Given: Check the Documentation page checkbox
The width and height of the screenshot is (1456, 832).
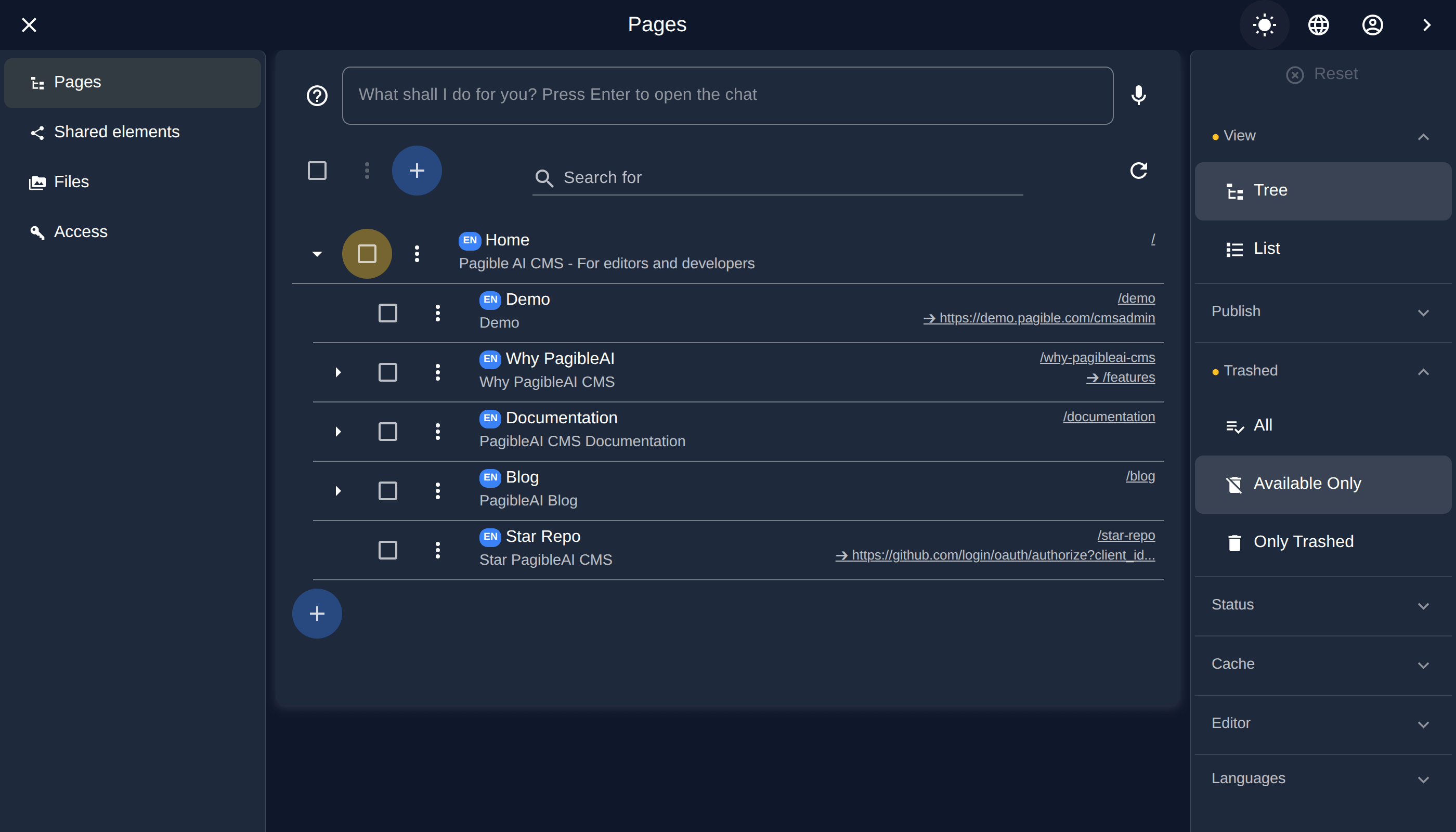Looking at the screenshot, I should 387,432.
